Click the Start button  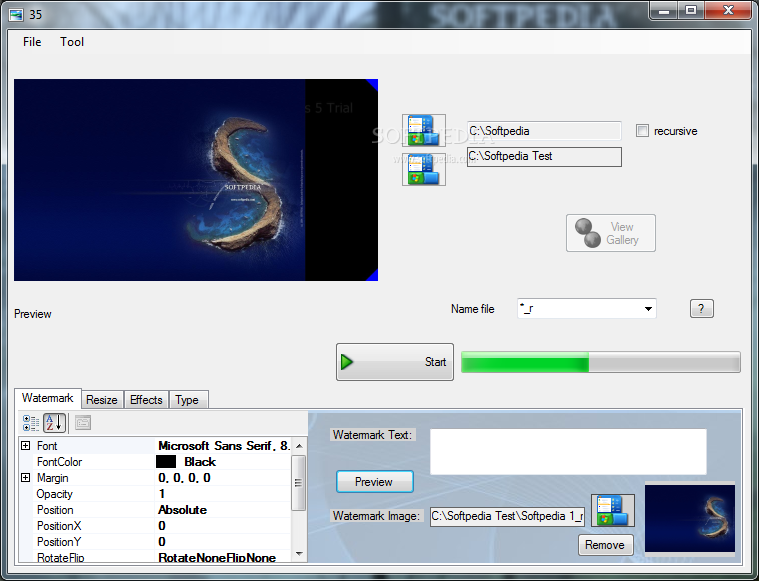click(395, 362)
